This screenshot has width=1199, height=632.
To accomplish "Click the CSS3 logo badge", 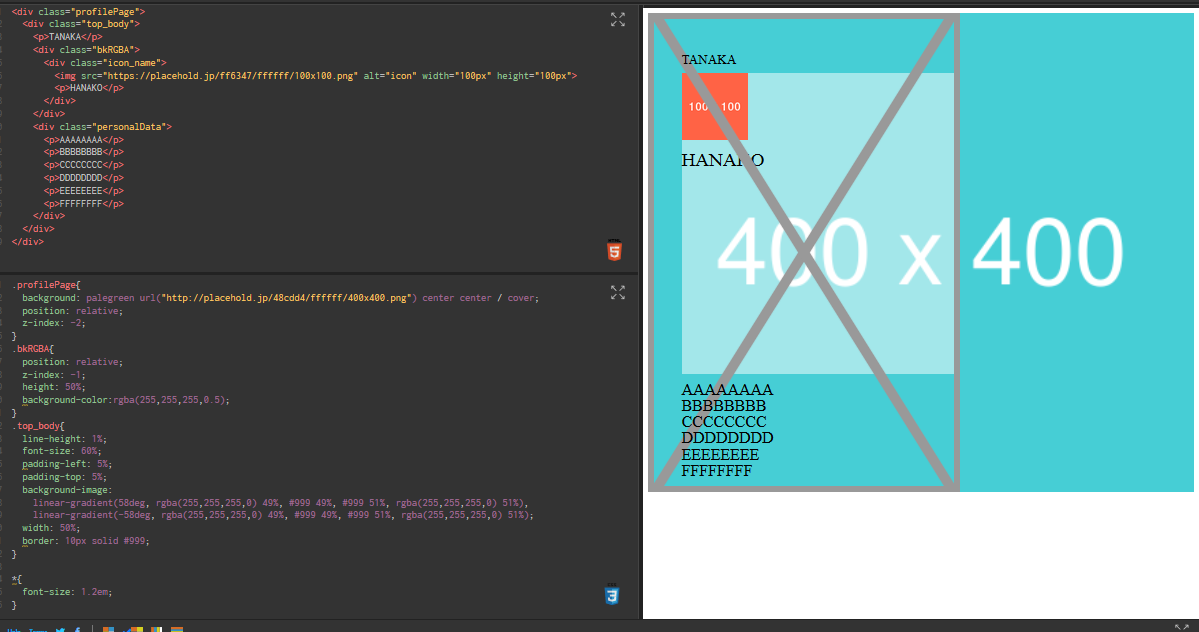I will click(612, 594).
